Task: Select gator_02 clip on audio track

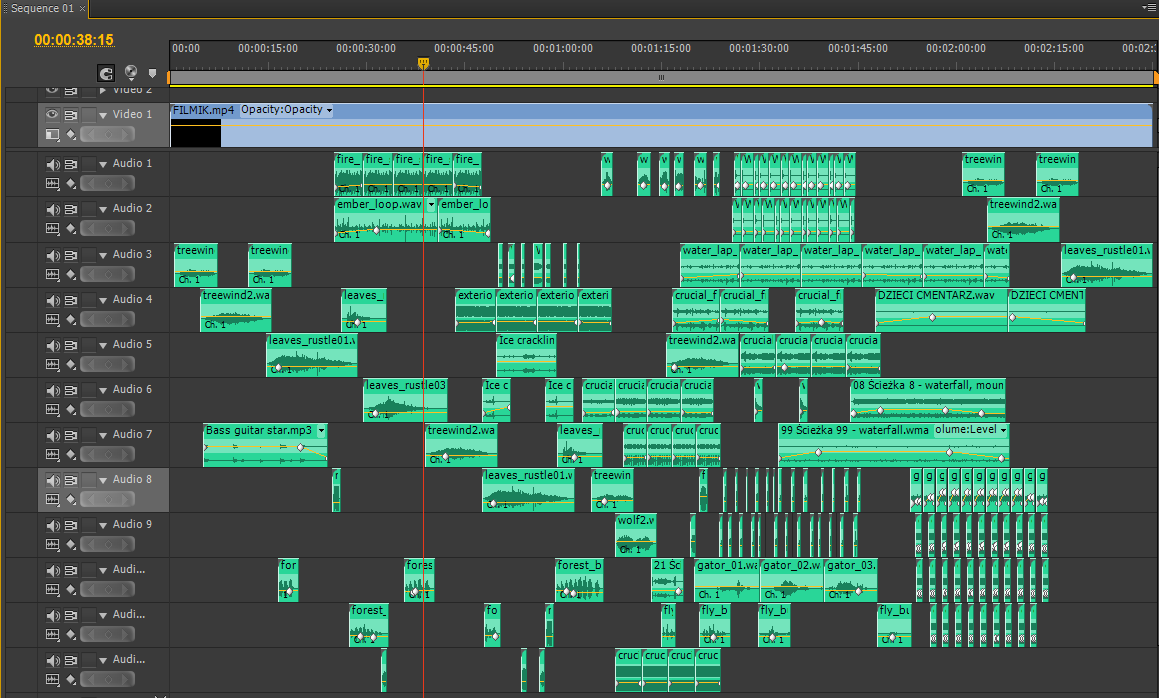Action: coord(792,580)
